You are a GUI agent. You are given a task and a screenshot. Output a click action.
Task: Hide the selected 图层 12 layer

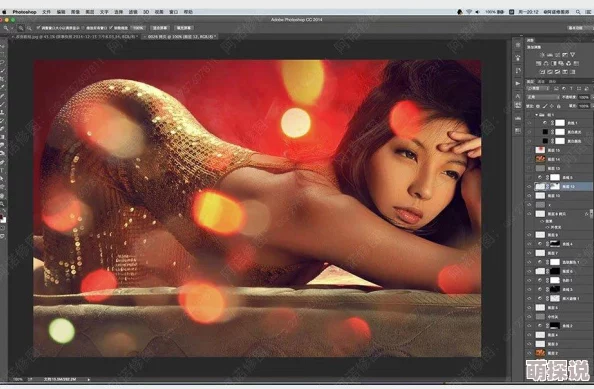coord(530,186)
